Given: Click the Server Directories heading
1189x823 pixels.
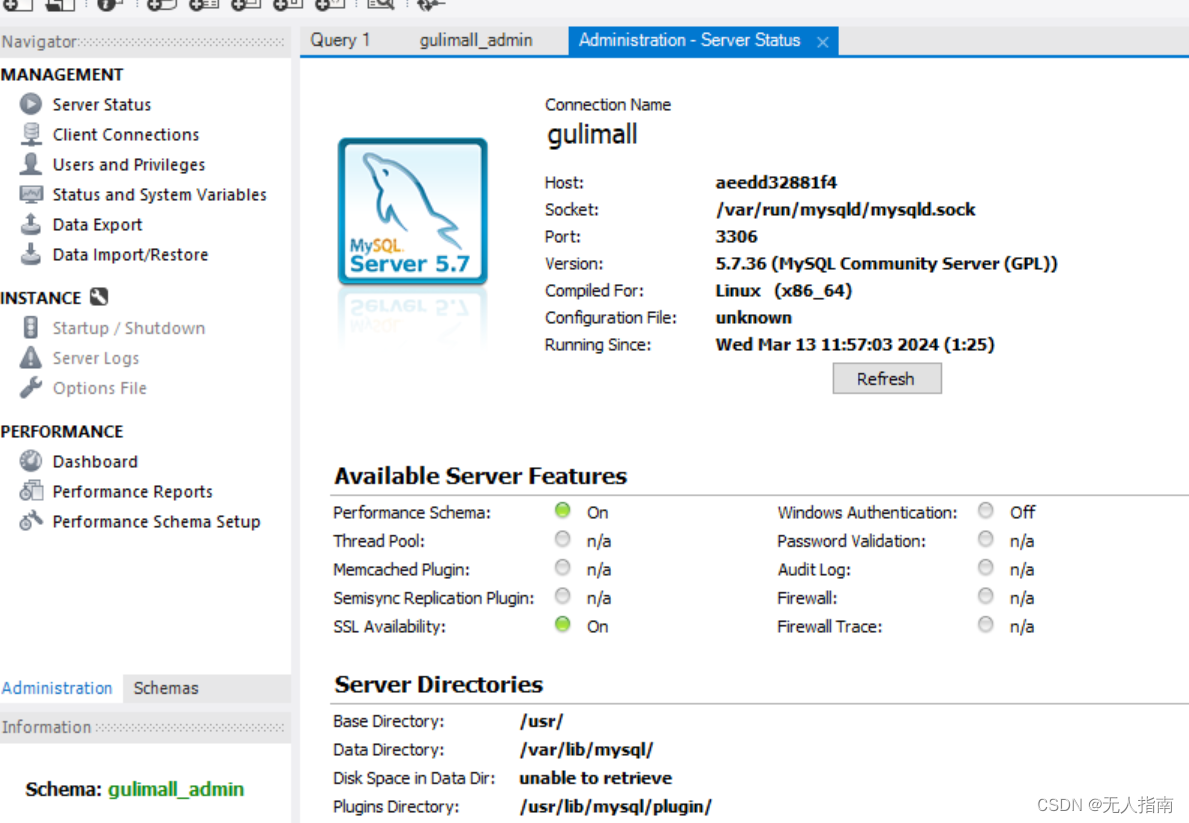Looking at the screenshot, I should 438,684.
